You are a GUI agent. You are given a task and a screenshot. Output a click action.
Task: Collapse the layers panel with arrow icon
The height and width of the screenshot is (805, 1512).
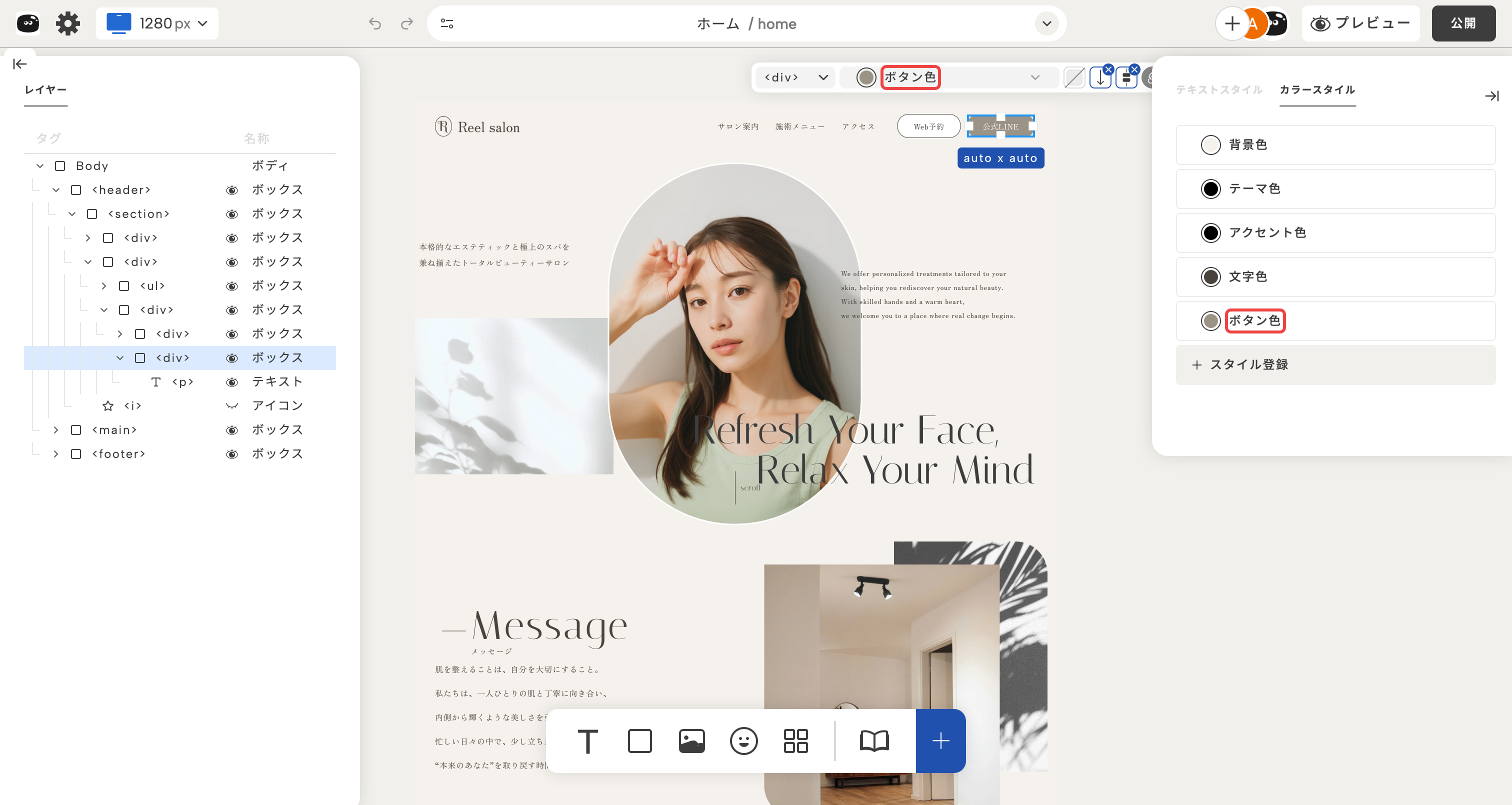pos(19,64)
